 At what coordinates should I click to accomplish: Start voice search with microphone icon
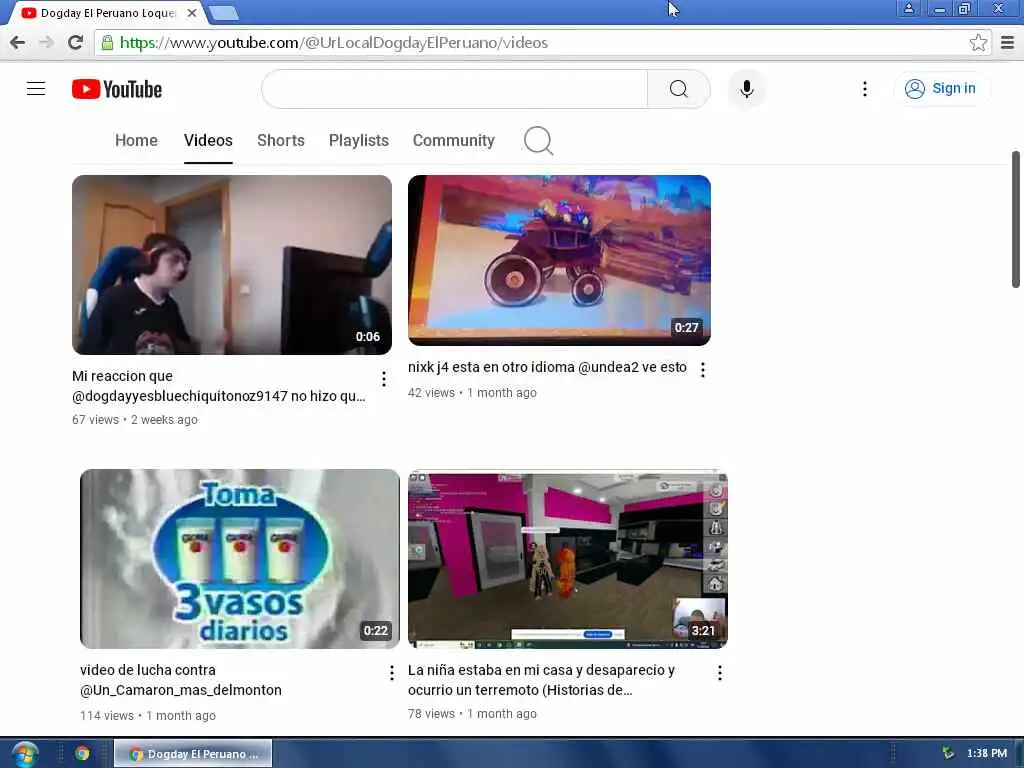click(x=746, y=89)
